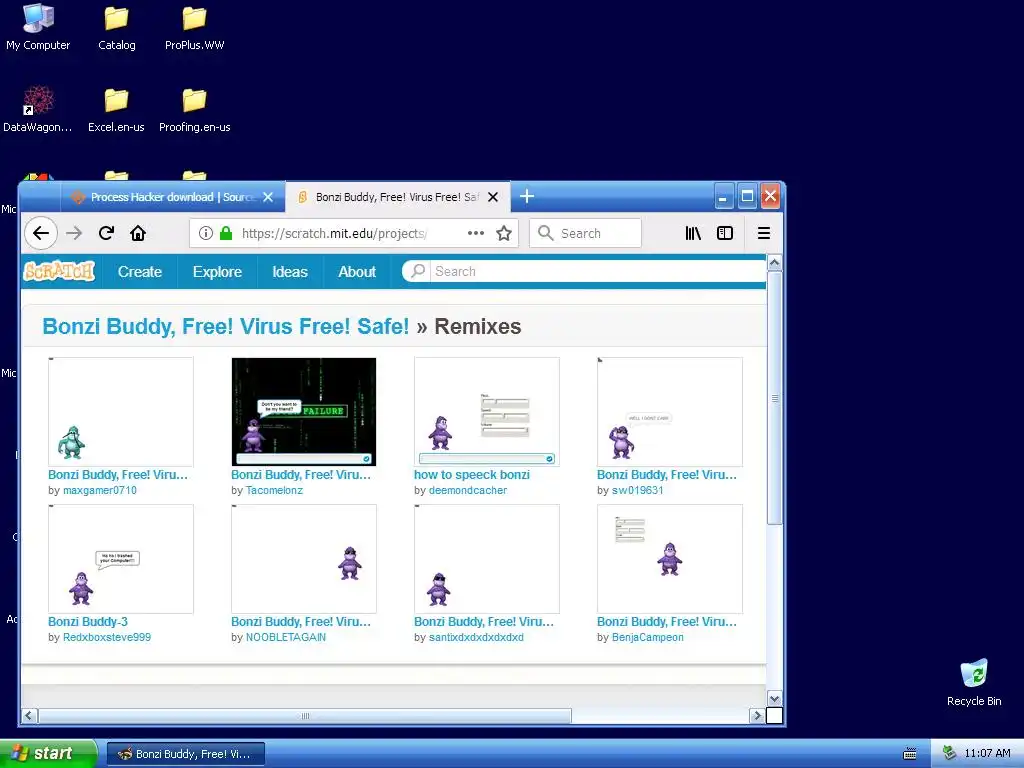
Task: Open the remix thumbnail by BenjaCampeon
Action: (x=669, y=558)
